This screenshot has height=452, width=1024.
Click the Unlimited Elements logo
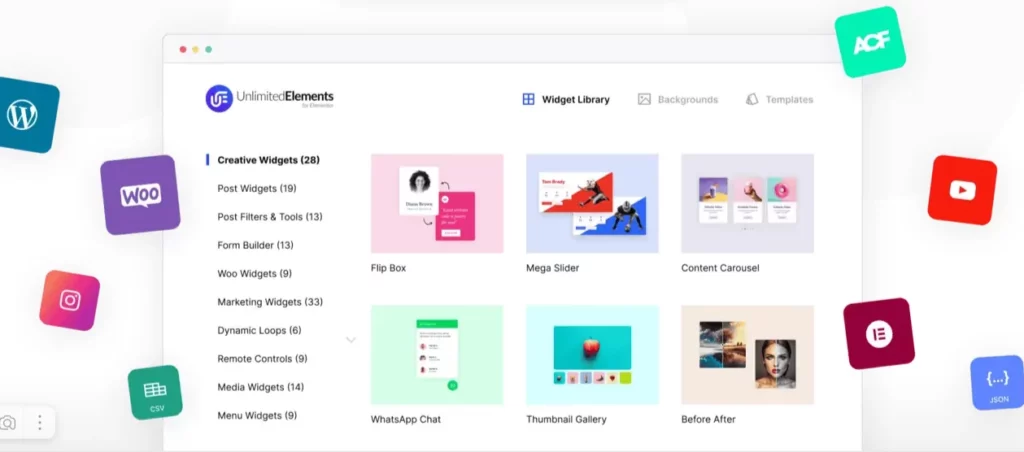[270, 99]
